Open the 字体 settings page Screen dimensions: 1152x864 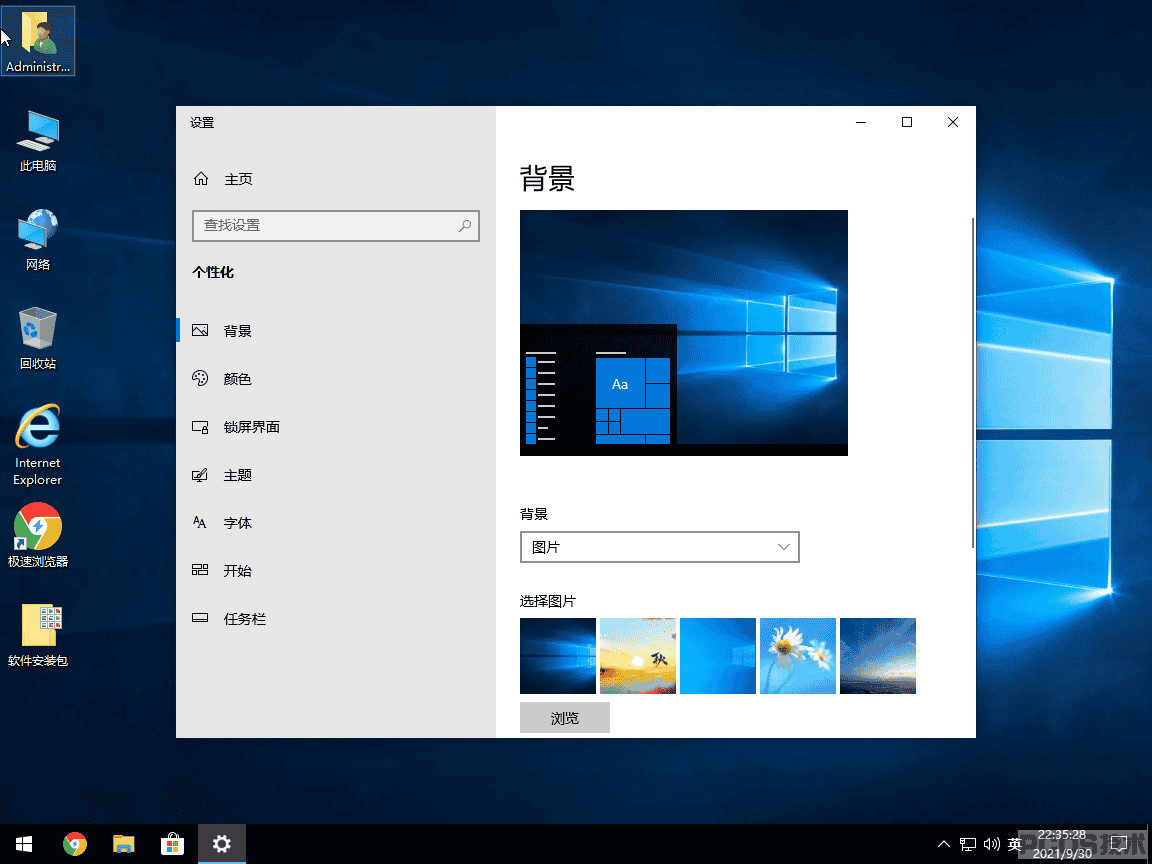(x=336, y=523)
